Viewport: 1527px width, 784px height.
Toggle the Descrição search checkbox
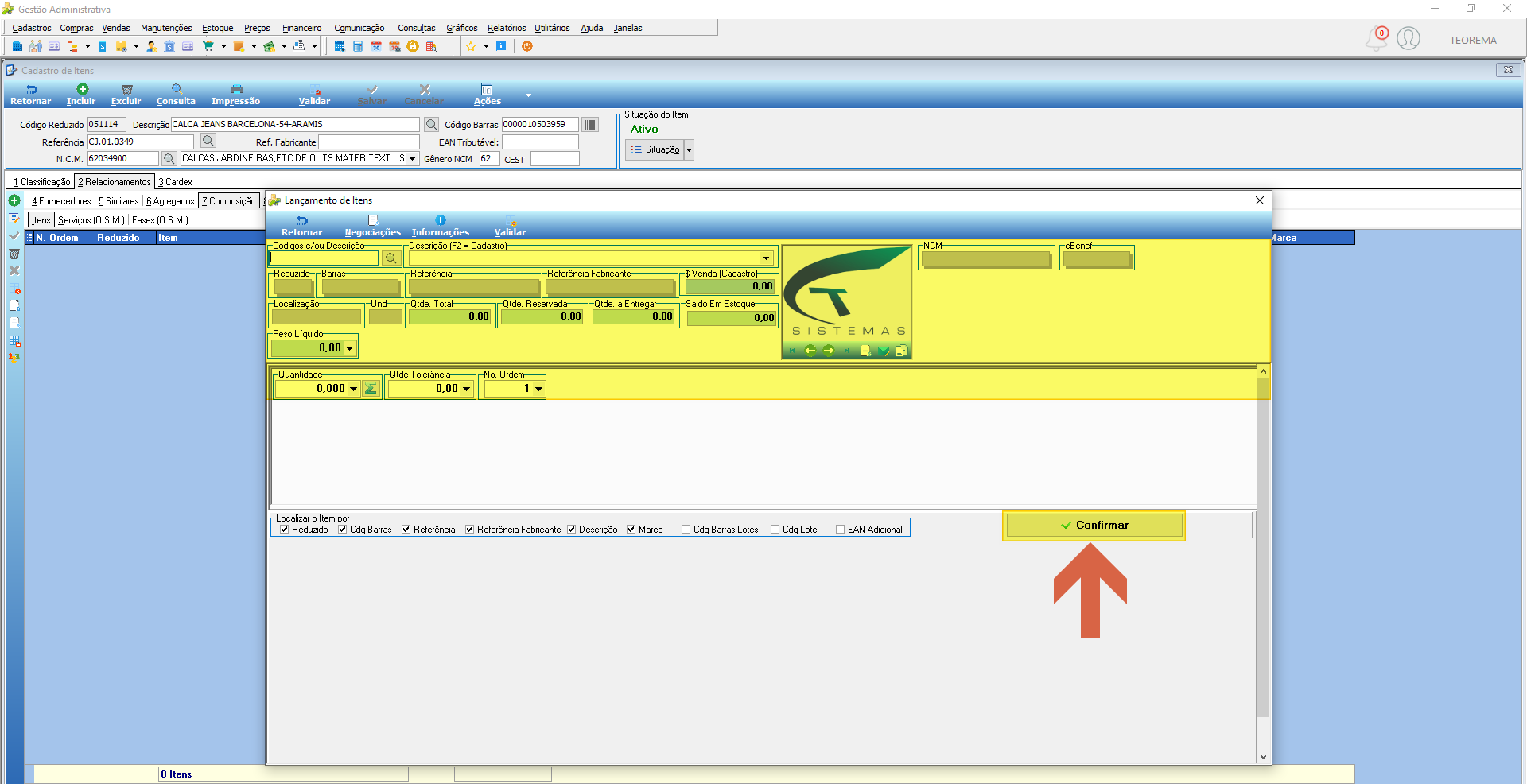(x=571, y=529)
